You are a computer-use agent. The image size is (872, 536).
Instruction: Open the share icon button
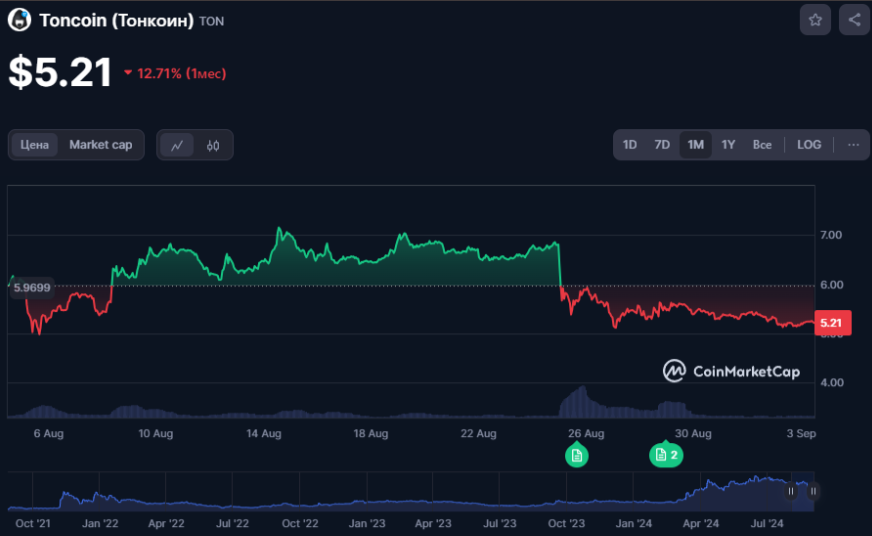(855, 20)
